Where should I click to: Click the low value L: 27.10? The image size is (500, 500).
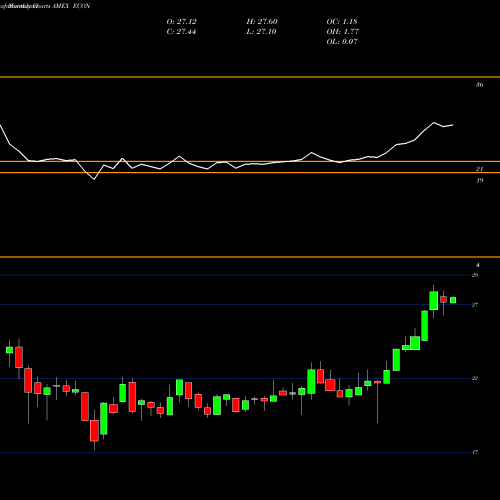click(261, 32)
